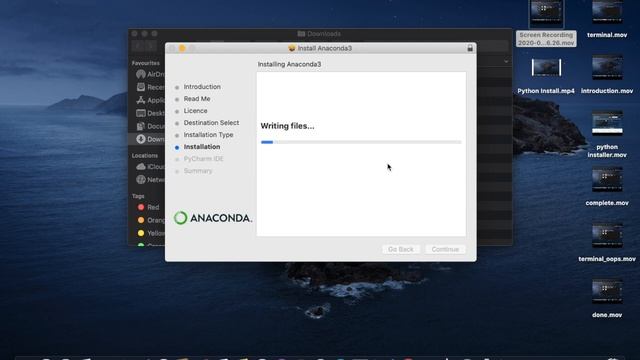
Task: Click the 'Installing Anaconda3' heading
Action: point(289,64)
